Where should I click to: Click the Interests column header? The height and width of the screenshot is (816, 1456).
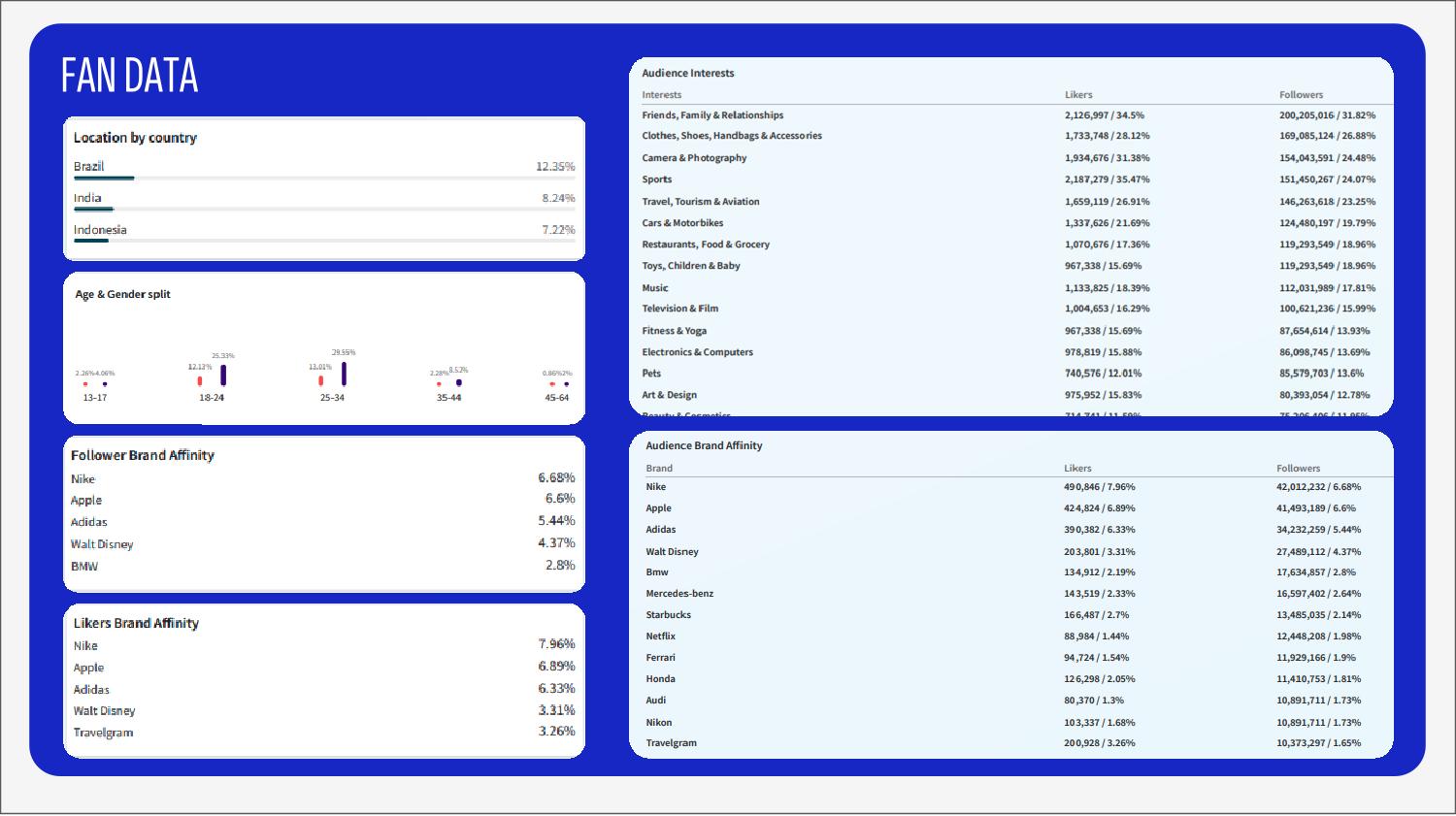(661, 95)
